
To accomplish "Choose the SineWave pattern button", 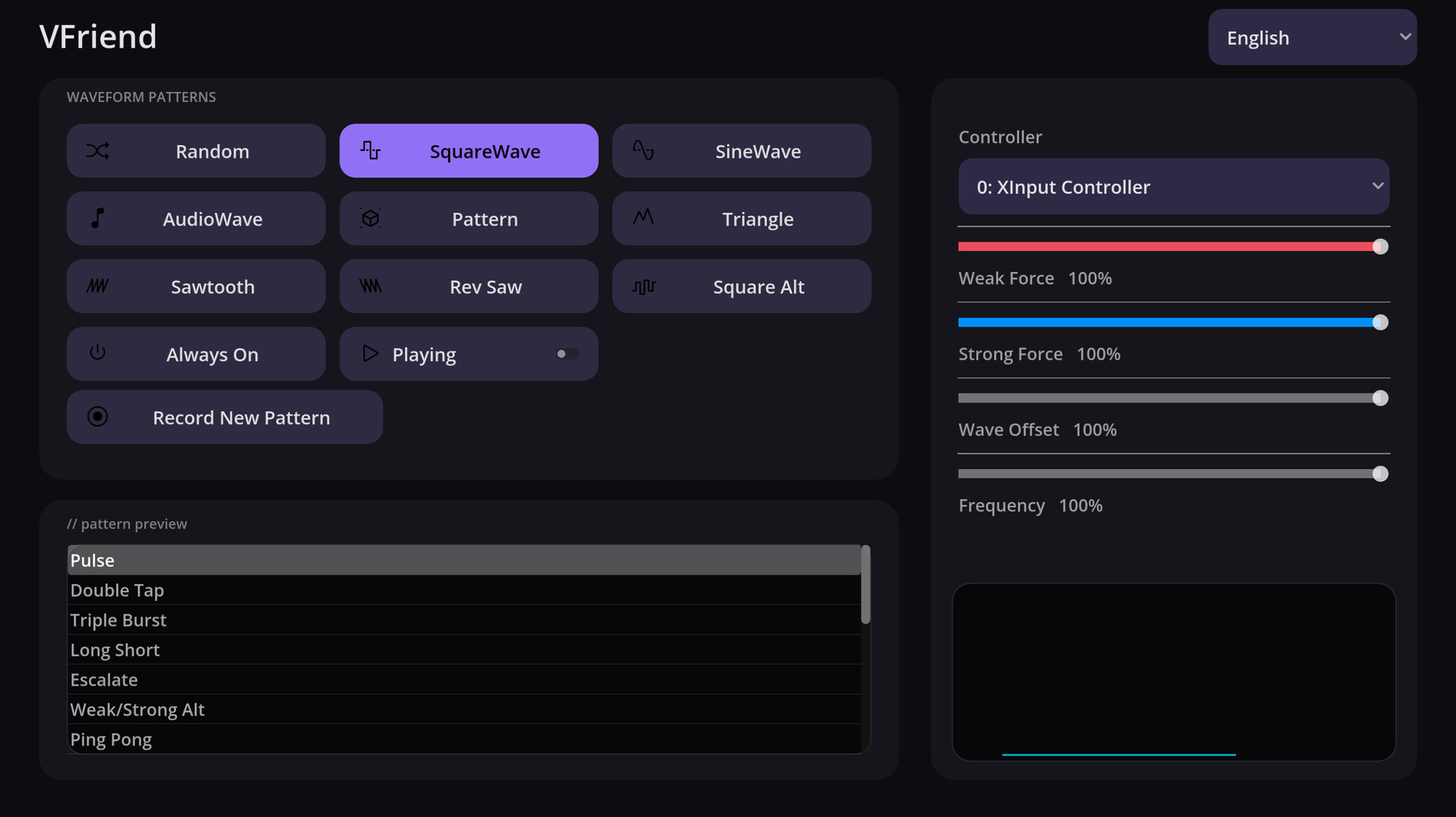I will coord(742,151).
